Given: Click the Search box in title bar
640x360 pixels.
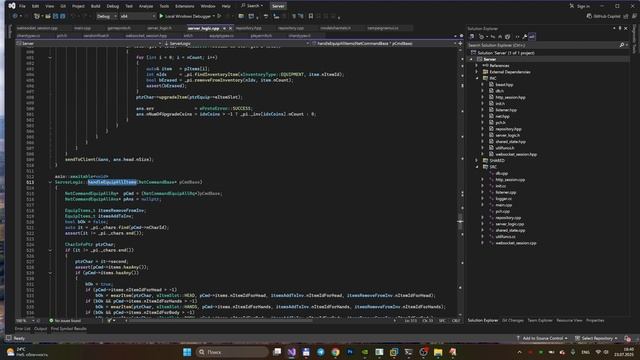Looking at the screenshot, I should (x=252, y=6).
